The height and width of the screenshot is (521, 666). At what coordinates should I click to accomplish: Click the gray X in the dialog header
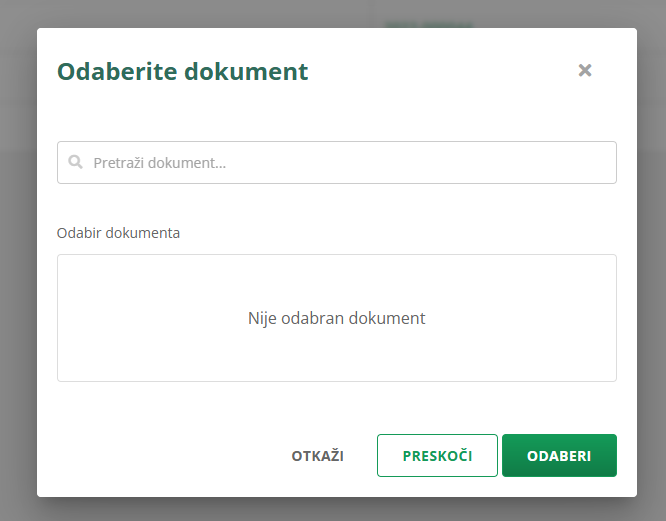[585, 70]
